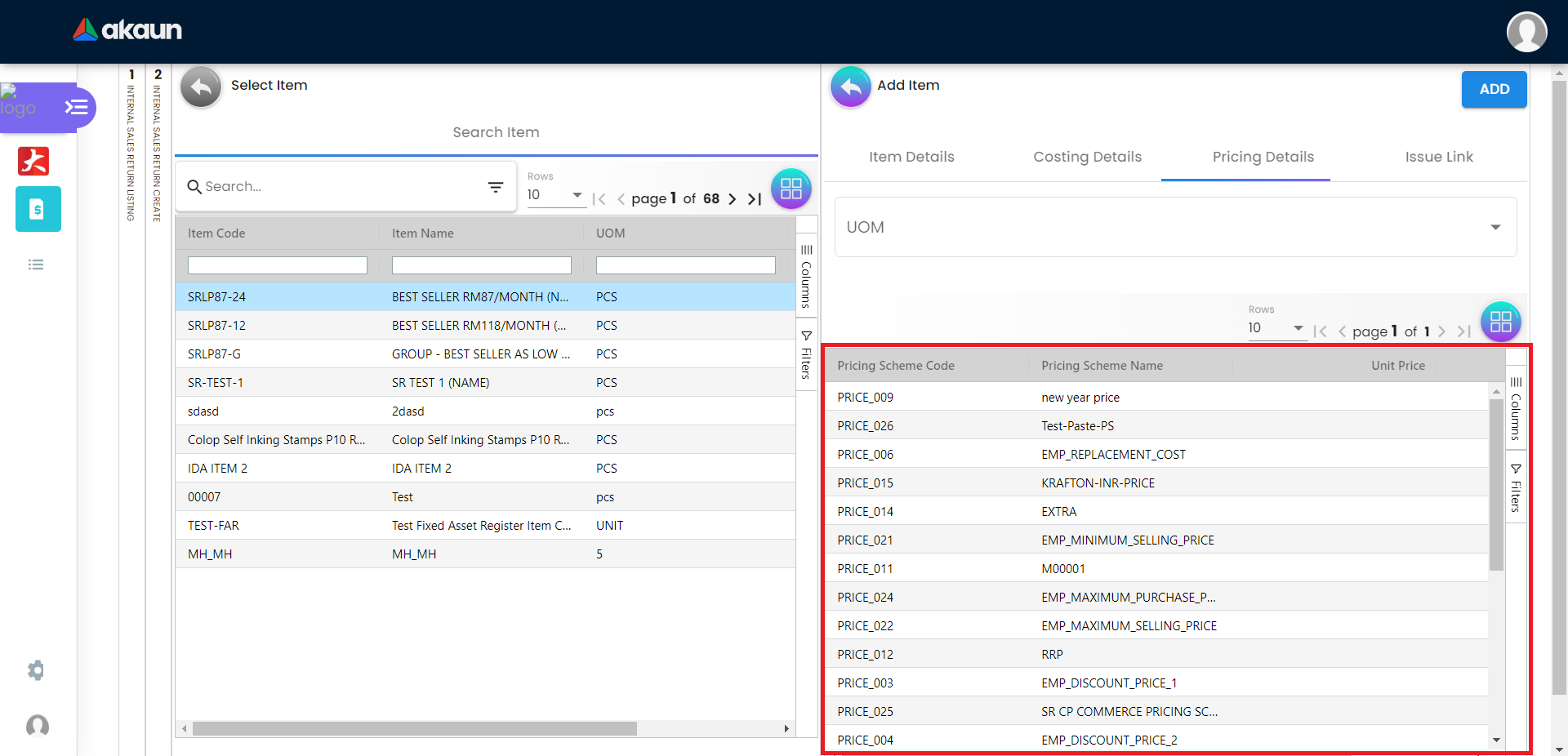The height and width of the screenshot is (756, 1568).
Task: Toggle the Filters panel for item grid
Action: click(x=806, y=355)
